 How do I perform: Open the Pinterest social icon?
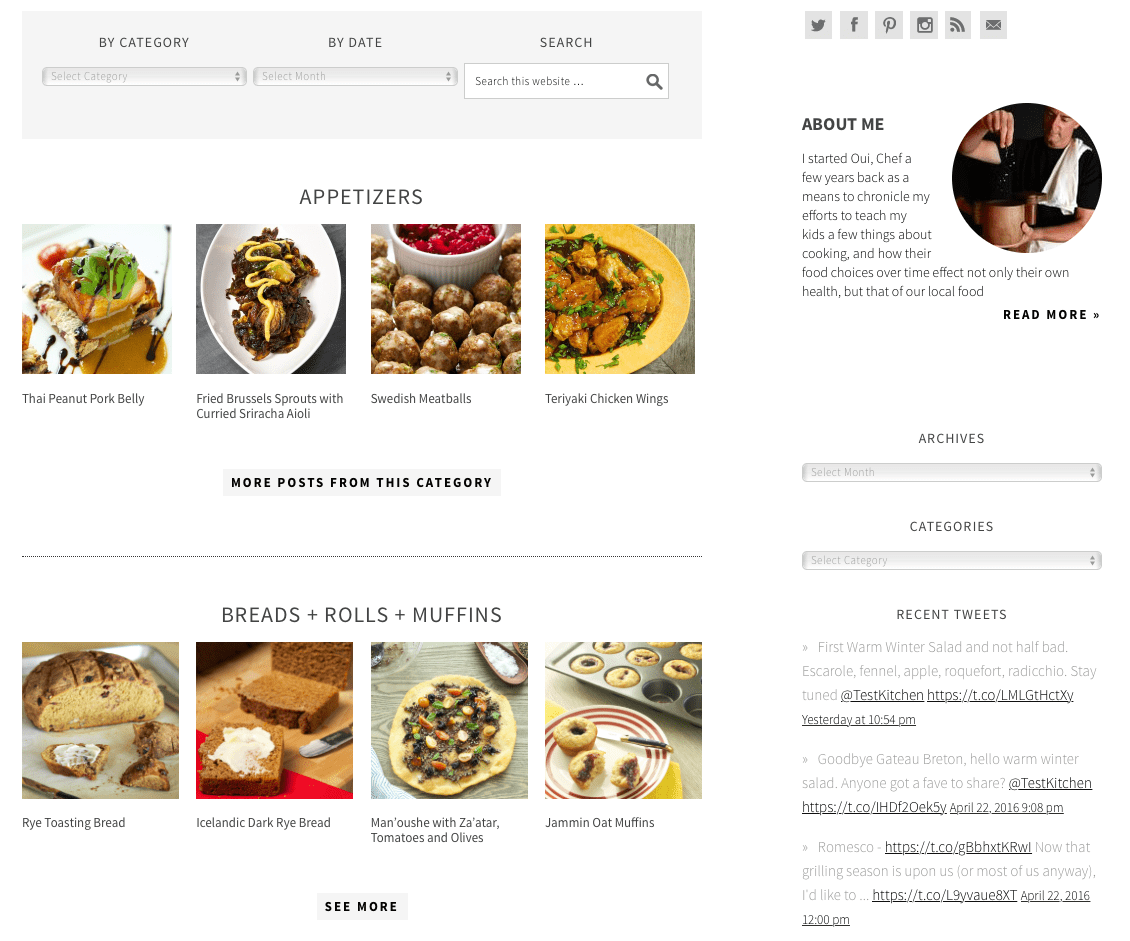[889, 25]
